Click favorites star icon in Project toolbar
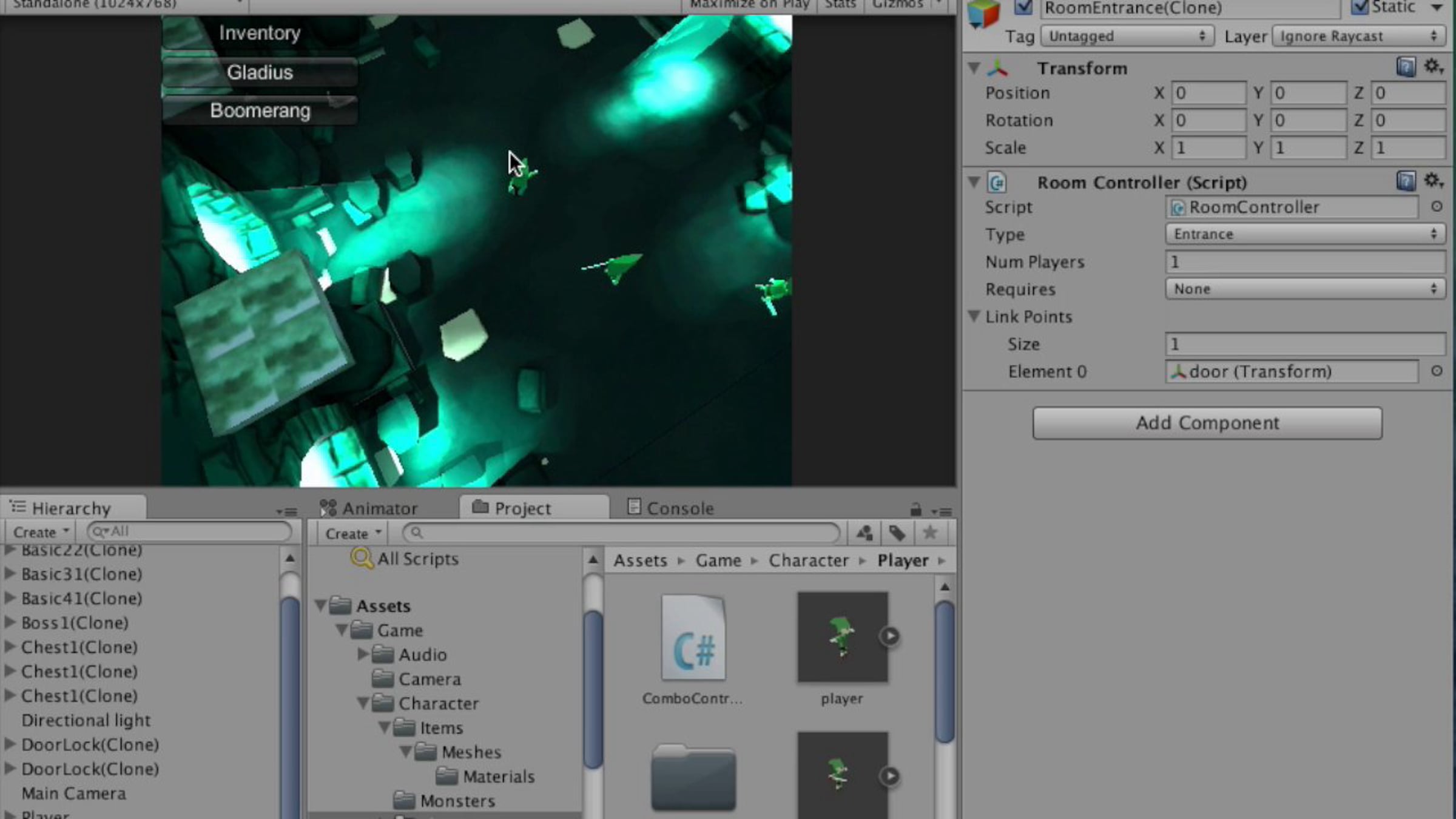1456x819 pixels. 929,533
